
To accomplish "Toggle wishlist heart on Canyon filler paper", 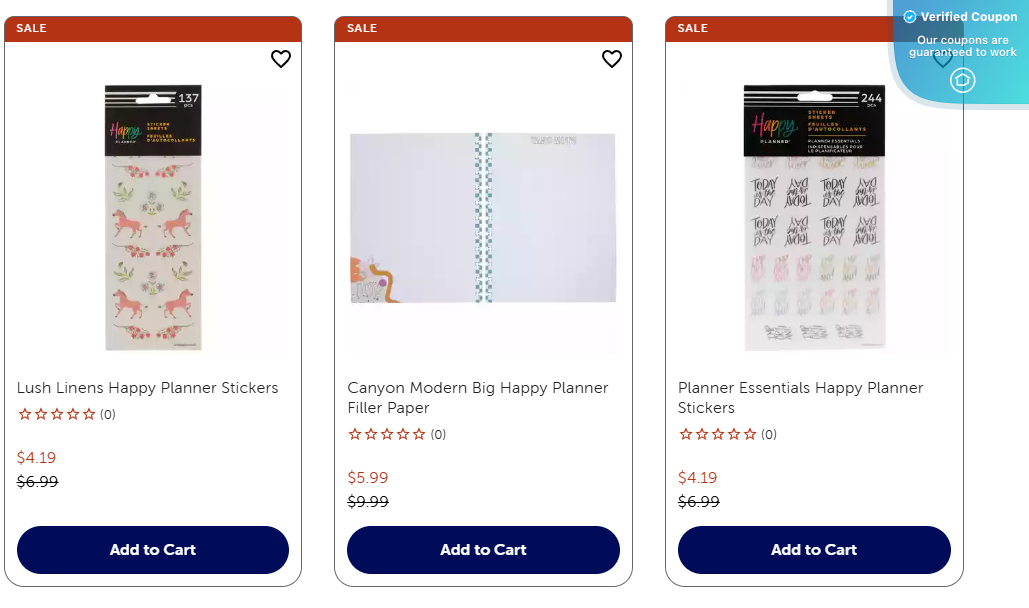I will click(x=612, y=59).
